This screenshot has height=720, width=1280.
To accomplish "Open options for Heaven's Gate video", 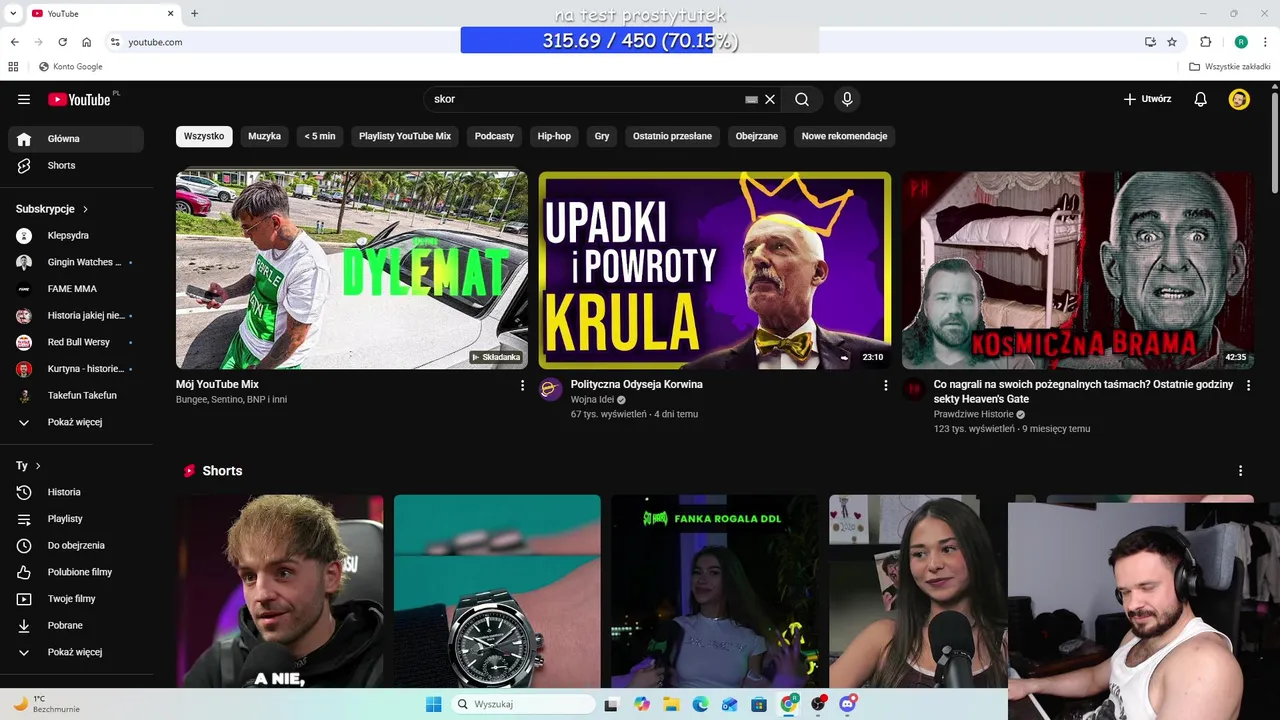I will pos(1248,385).
